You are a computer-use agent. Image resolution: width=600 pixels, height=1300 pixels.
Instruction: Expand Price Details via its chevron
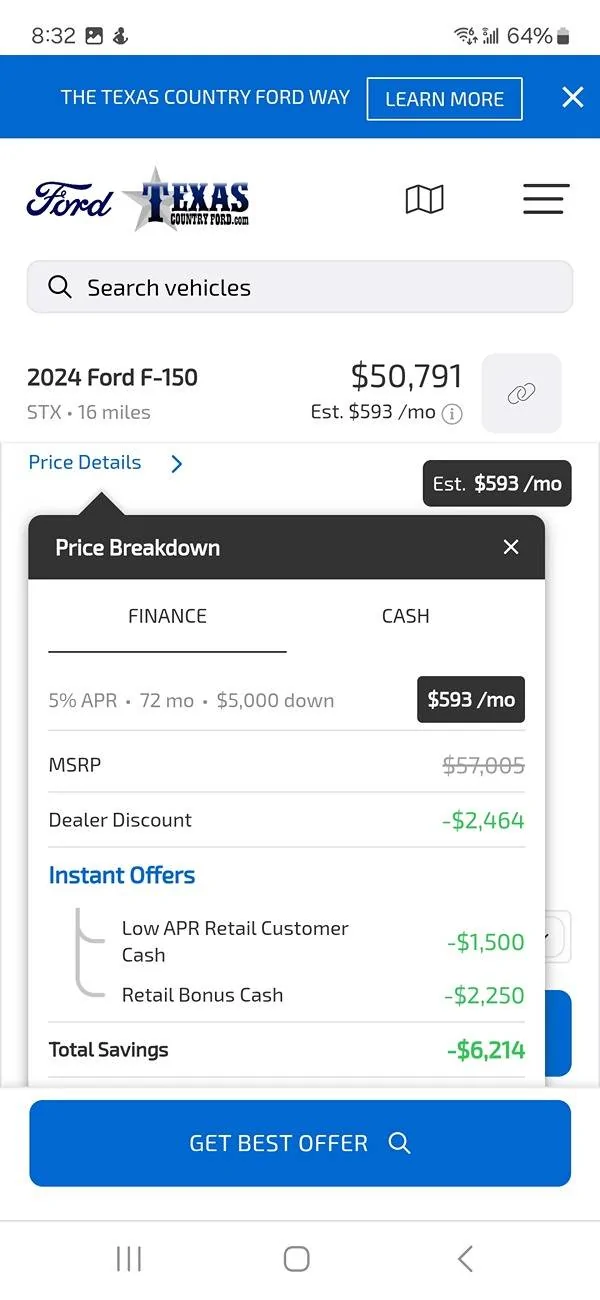point(176,464)
